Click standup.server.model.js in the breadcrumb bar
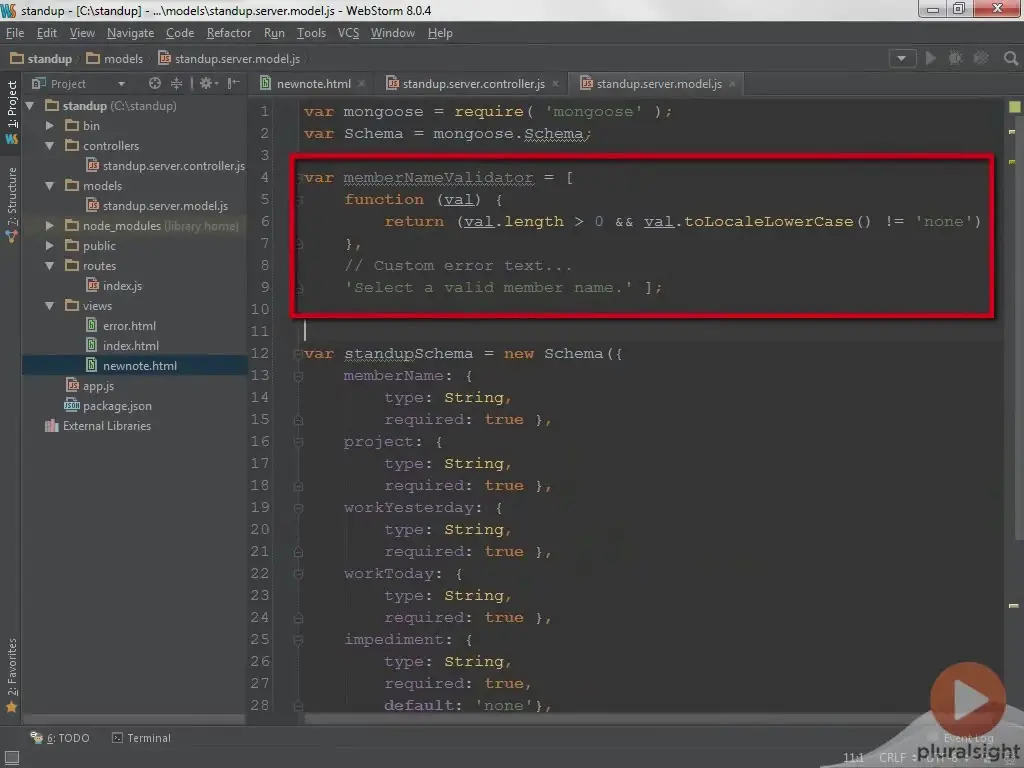This screenshot has width=1024, height=768. (229, 59)
